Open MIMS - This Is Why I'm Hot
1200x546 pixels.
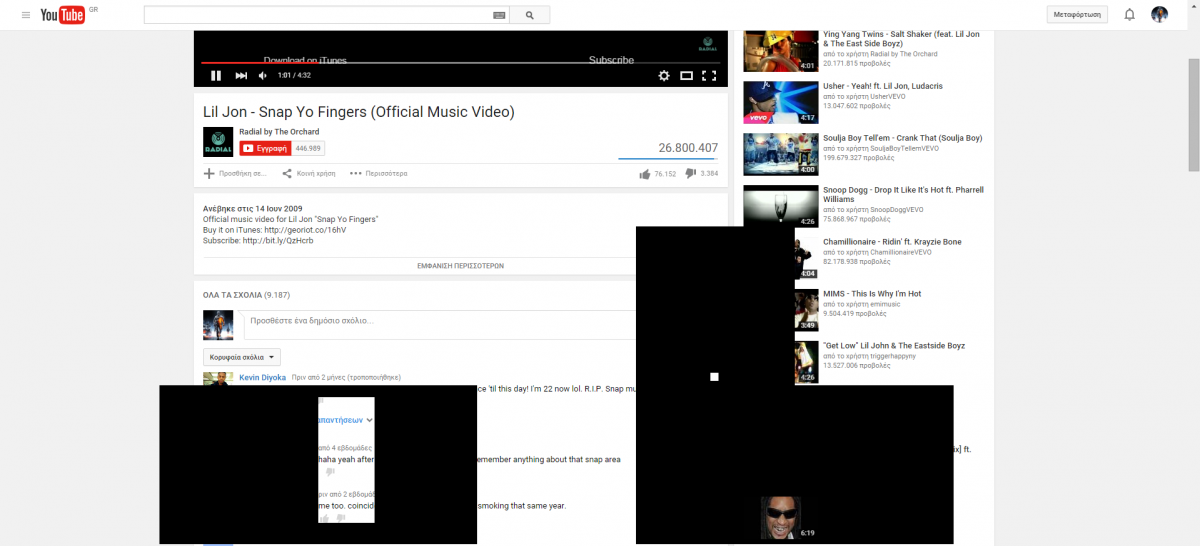tap(872, 294)
